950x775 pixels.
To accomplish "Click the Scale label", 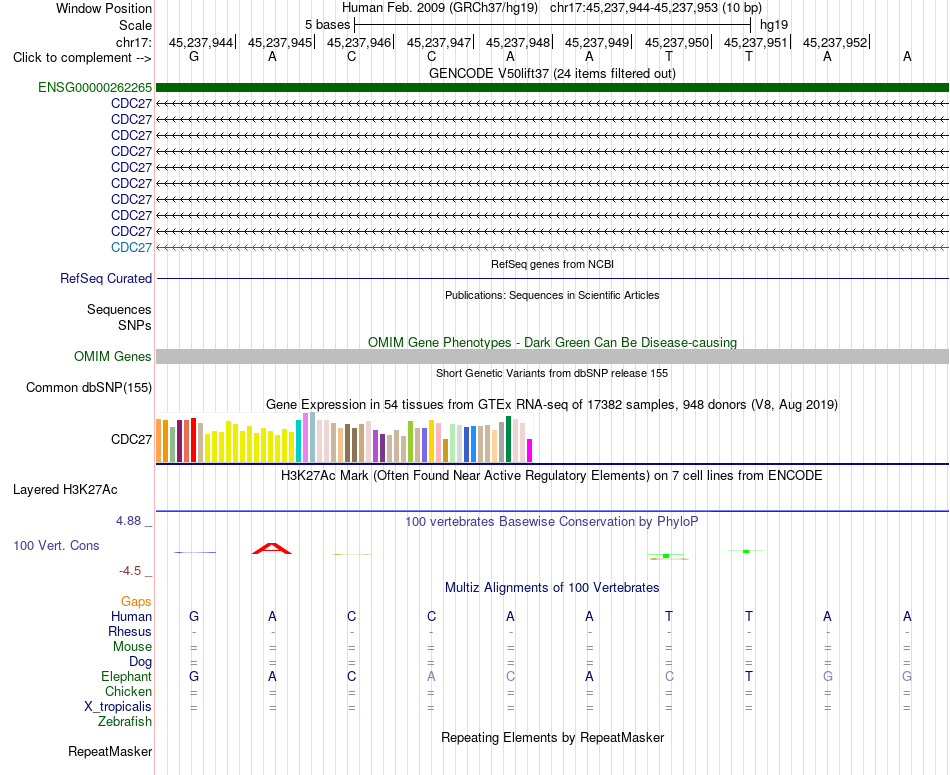I will point(135,25).
